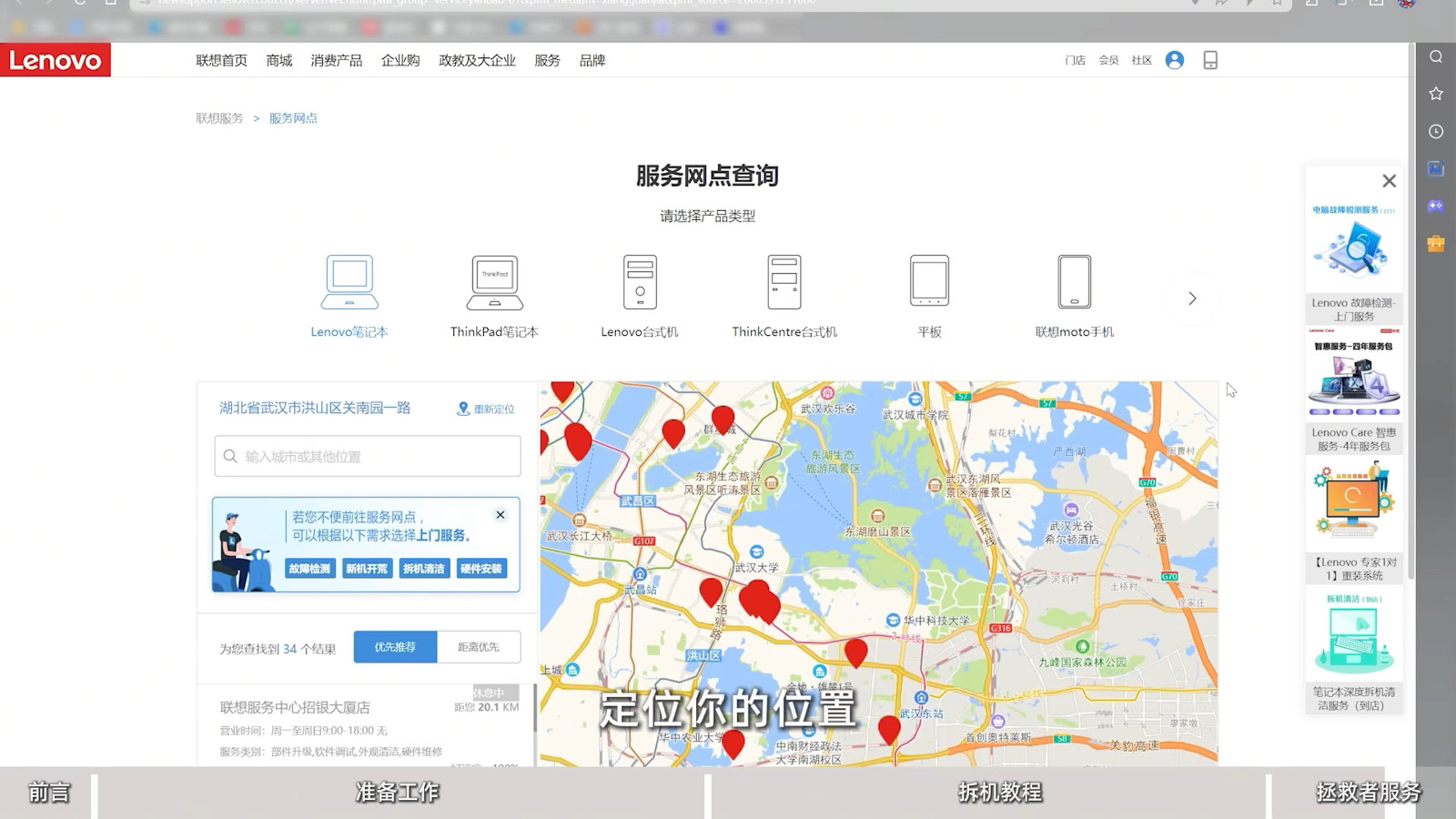
Task: Click the 武汉大学 map label
Action: click(x=756, y=567)
